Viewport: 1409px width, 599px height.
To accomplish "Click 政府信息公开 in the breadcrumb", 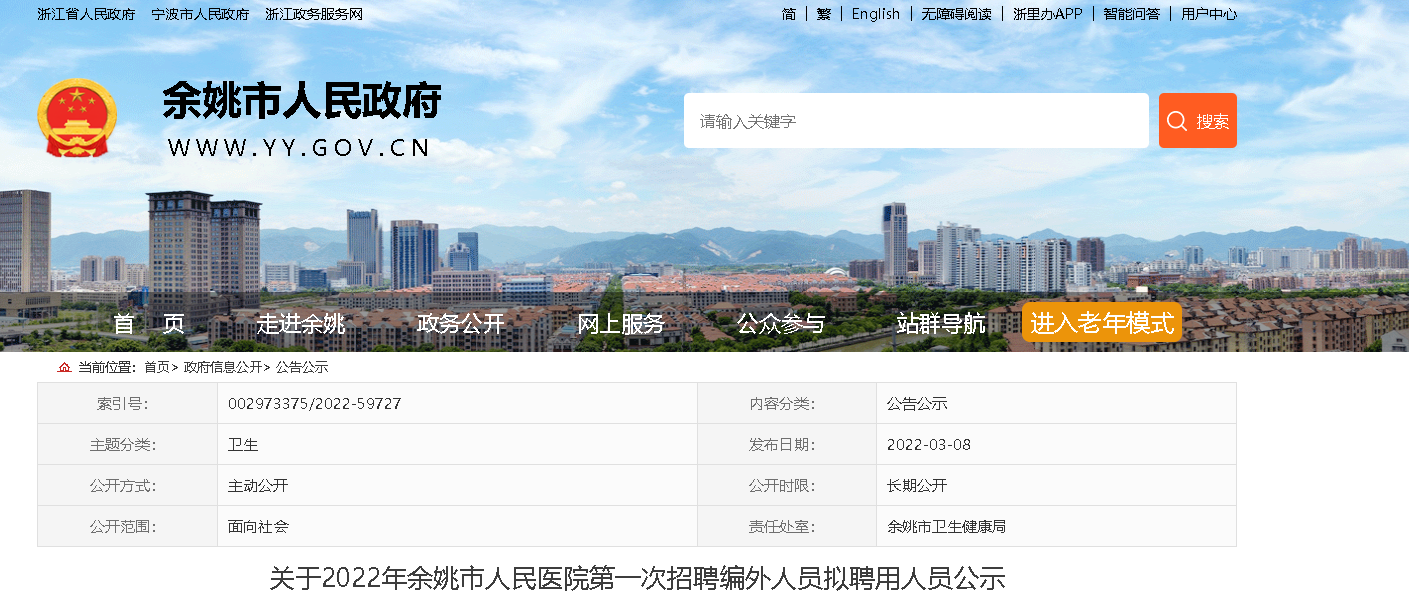I will (223, 367).
